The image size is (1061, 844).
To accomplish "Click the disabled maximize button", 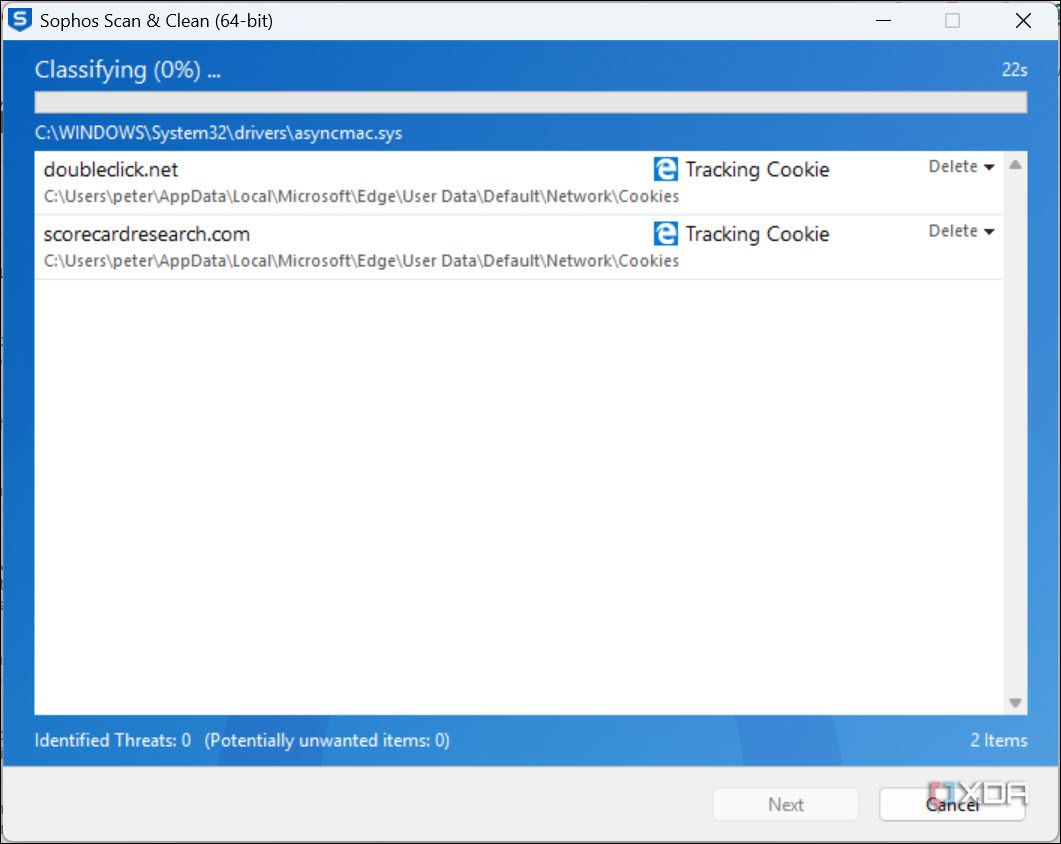I will [x=952, y=20].
